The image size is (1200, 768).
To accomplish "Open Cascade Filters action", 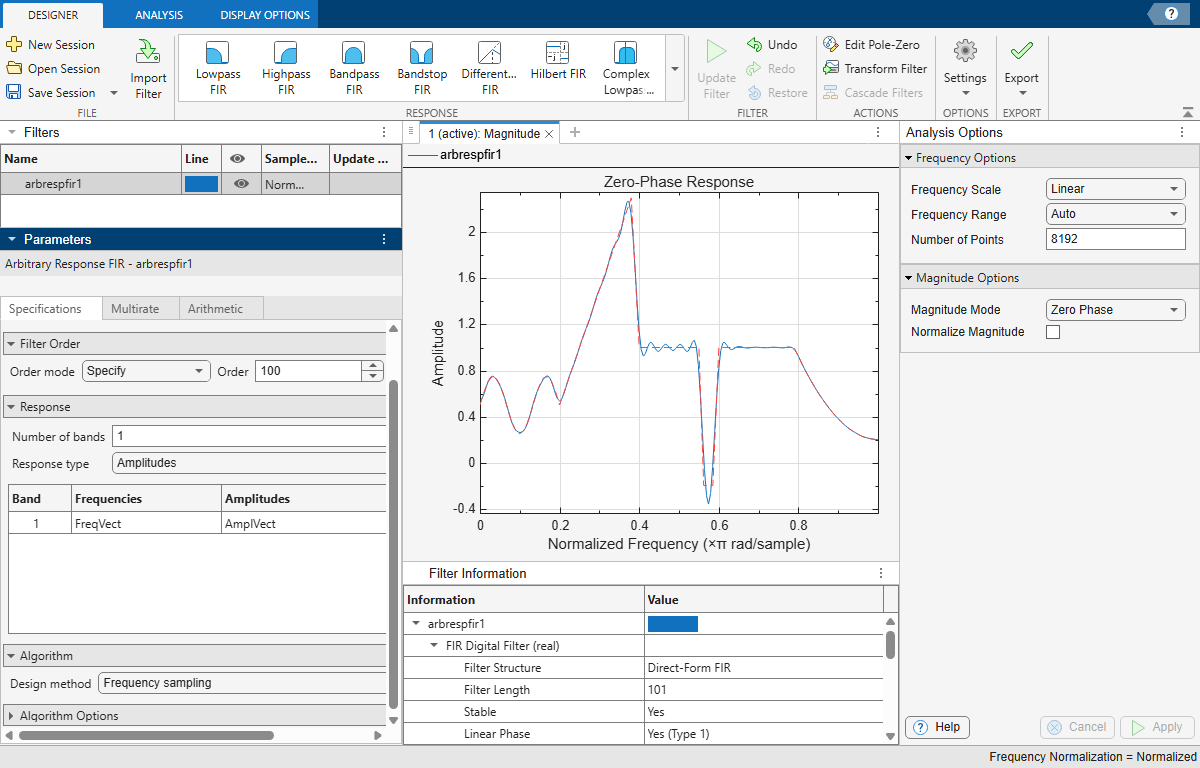I will coord(873,93).
